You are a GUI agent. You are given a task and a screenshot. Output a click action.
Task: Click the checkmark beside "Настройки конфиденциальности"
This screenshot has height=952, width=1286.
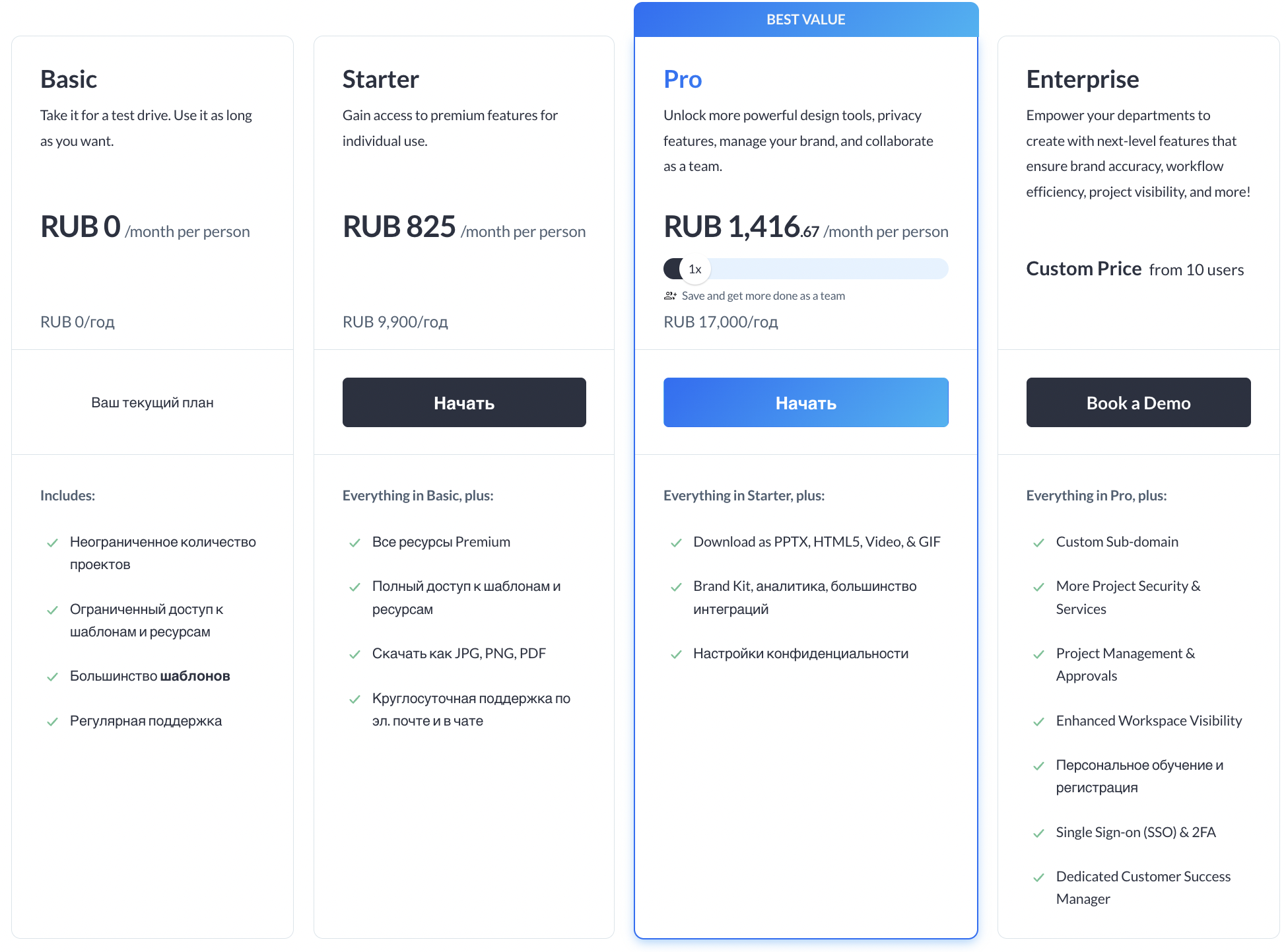point(676,654)
